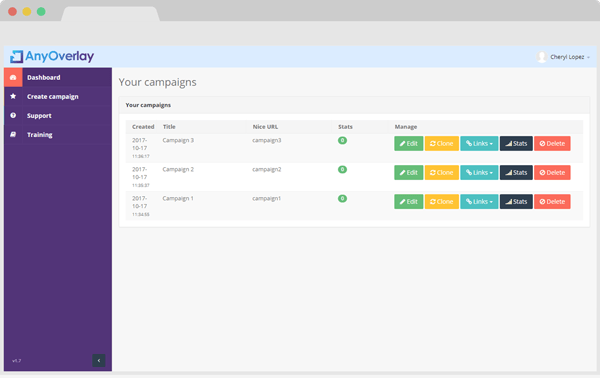Click the 'Title' column header
Screen dimensions: 600x378
(169, 127)
